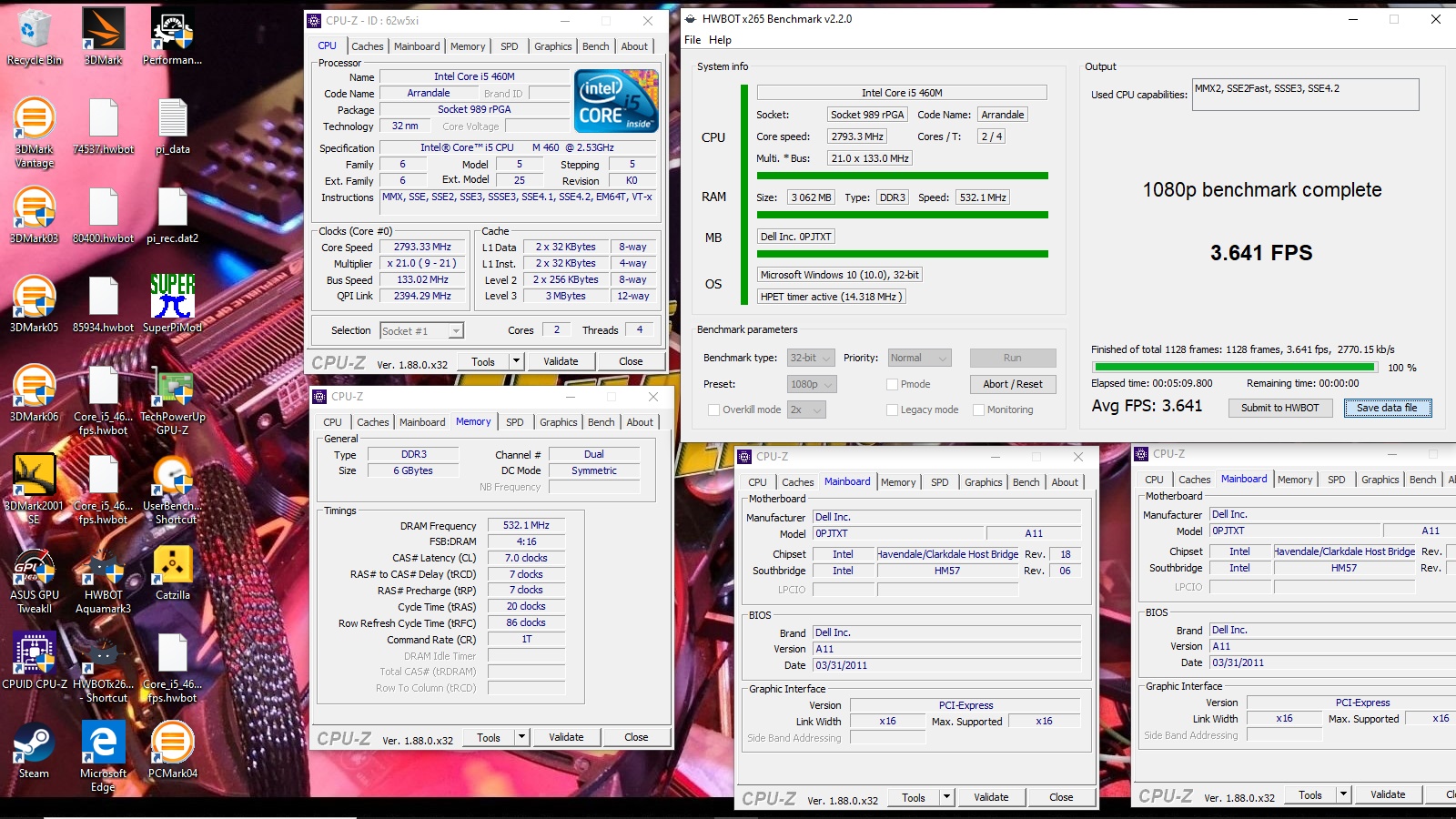Open the Socket #1 selection dropdown
This screenshot has width=1456, height=819.
tap(421, 331)
